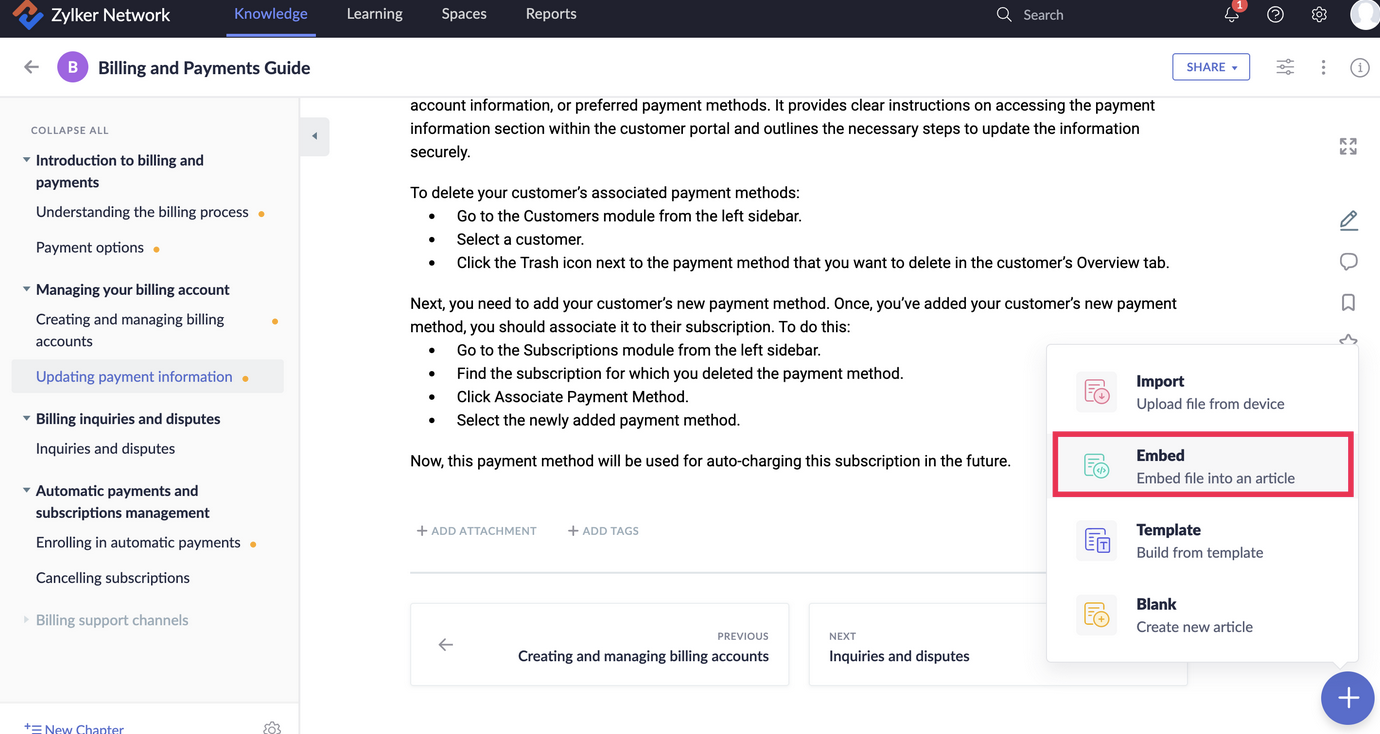Image resolution: width=1380 pixels, height=734 pixels.
Task: Click the blue plus floating button
Action: [x=1347, y=698]
